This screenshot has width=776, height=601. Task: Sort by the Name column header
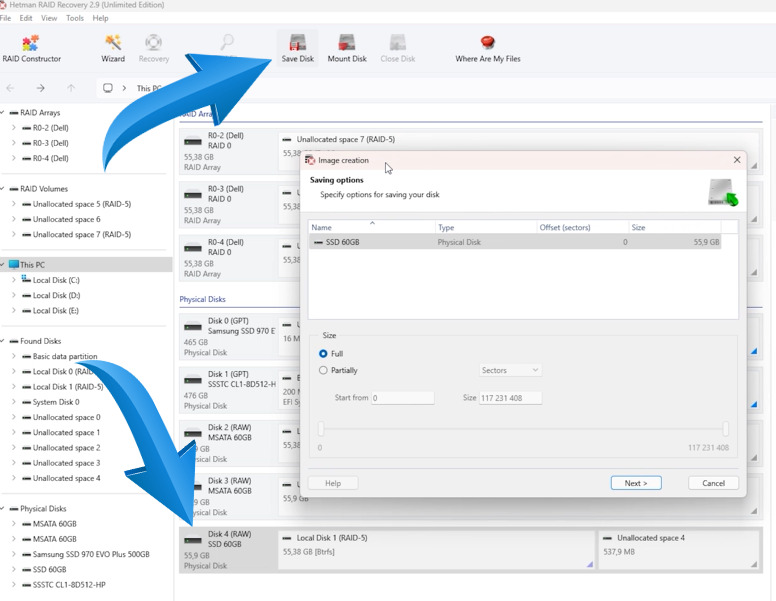[x=372, y=227]
